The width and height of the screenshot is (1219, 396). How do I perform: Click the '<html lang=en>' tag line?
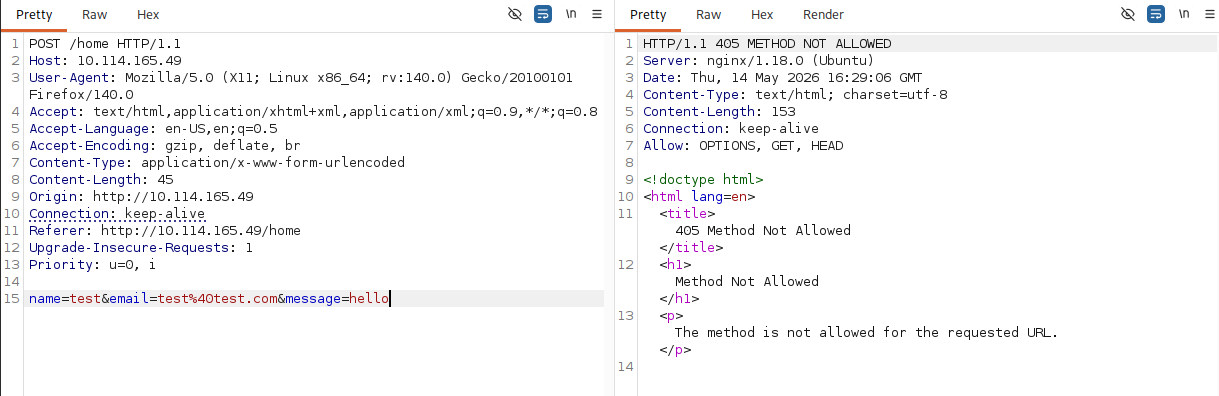pos(699,197)
